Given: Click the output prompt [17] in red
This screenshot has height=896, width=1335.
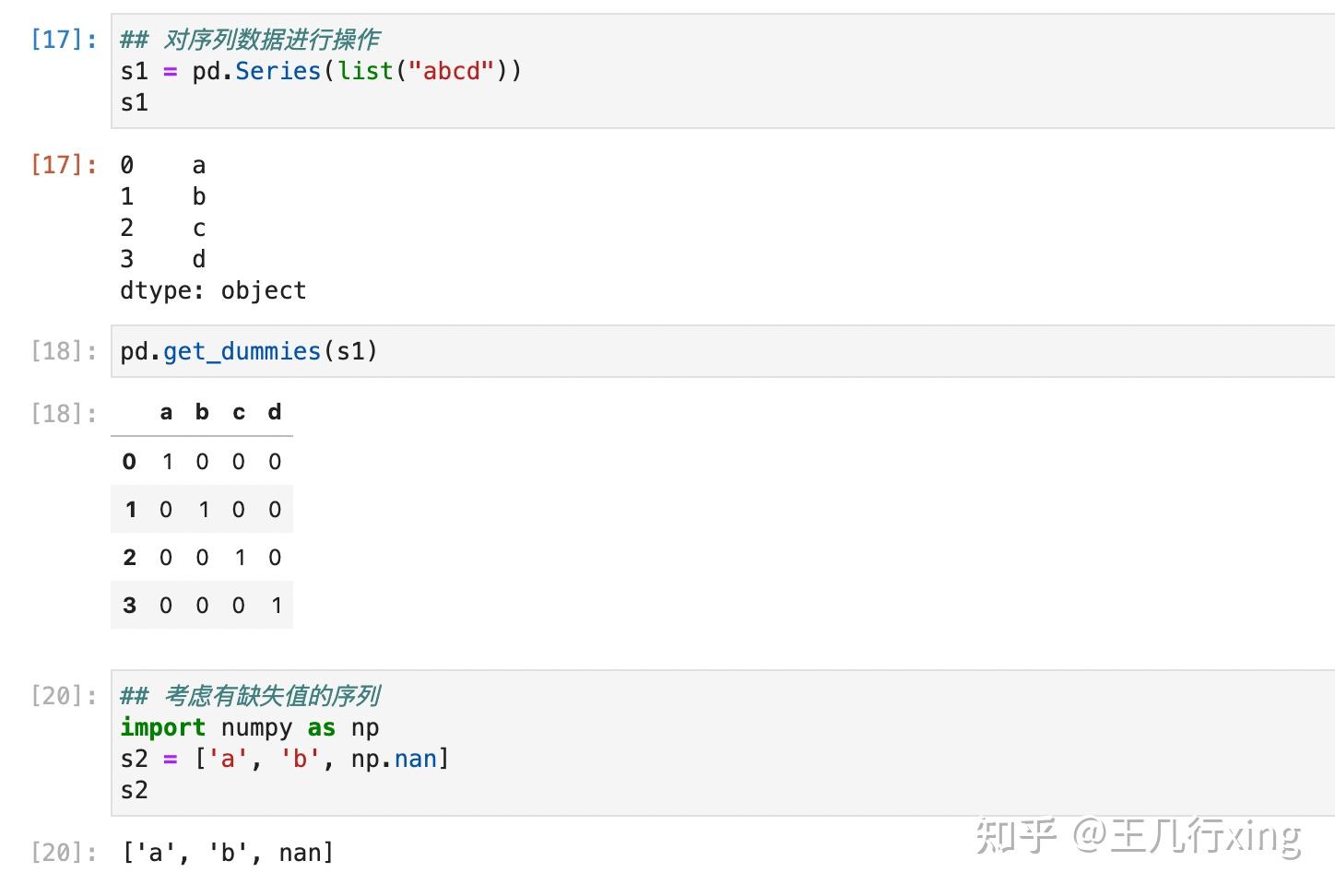Looking at the screenshot, I should pyautogui.click(x=64, y=164).
